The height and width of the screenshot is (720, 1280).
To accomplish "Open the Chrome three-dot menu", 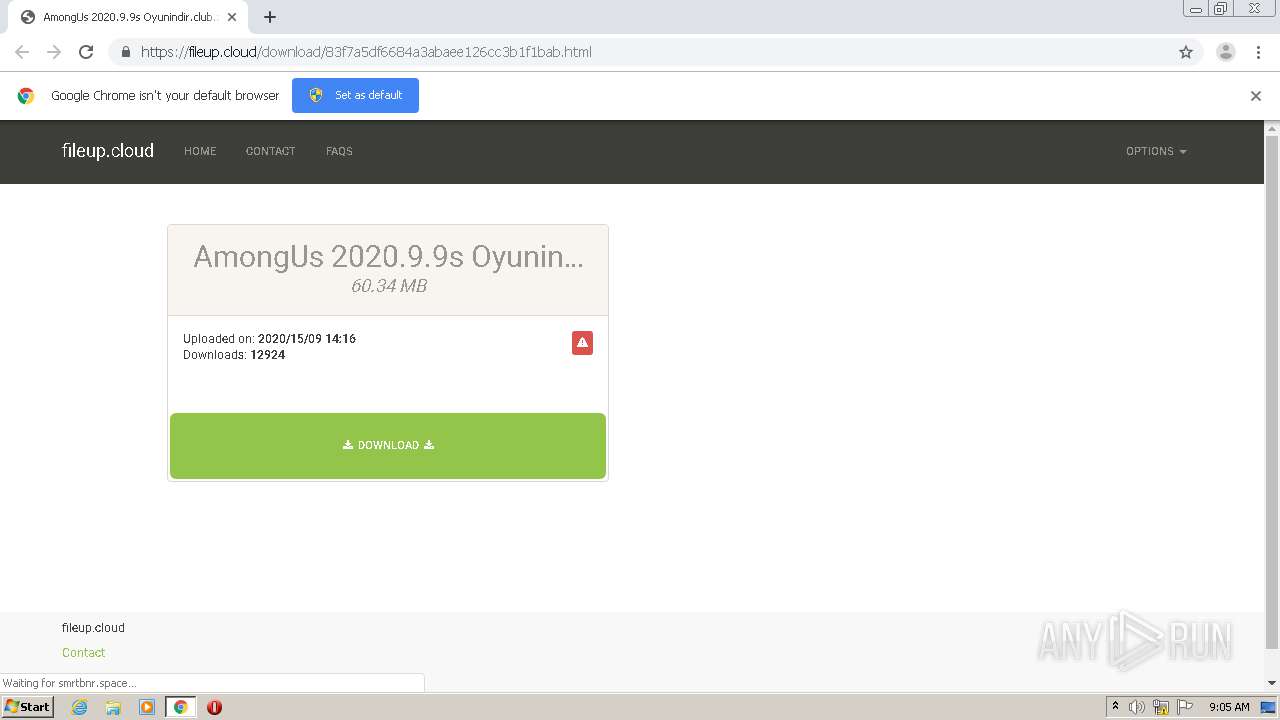I will 1258,52.
